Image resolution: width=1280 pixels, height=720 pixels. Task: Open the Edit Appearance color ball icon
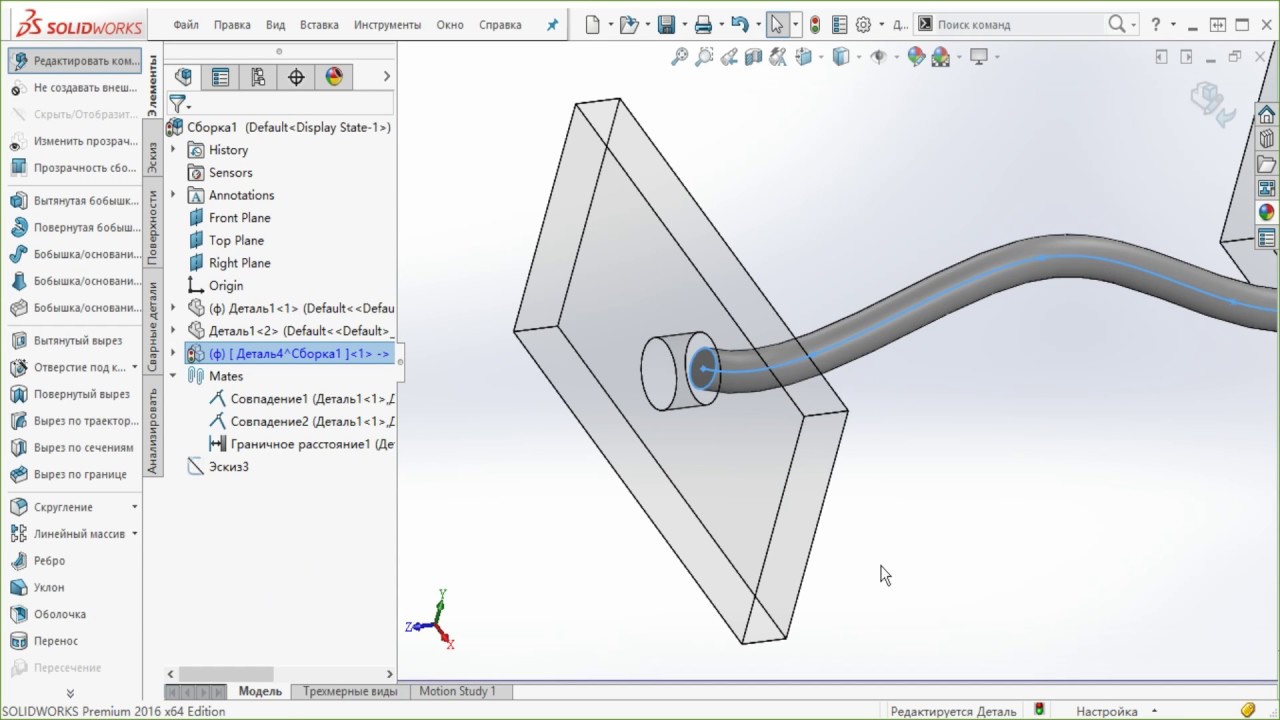tap(915, 57)
